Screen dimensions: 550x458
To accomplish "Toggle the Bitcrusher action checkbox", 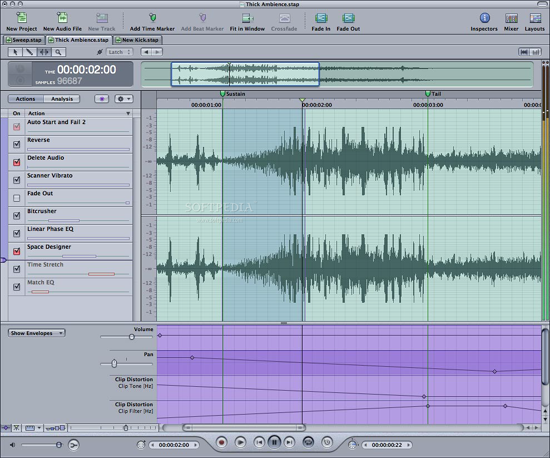I will 16,216.
